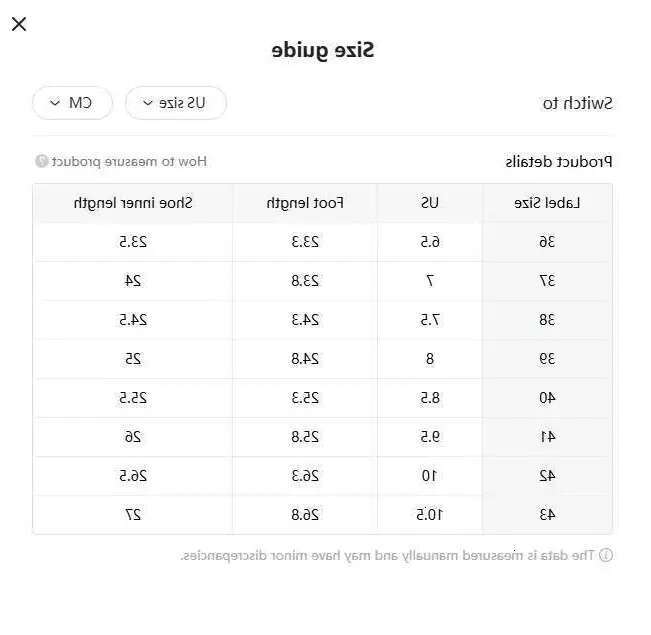Click the US column header
This screenshot has height=635, width=651.
click(x=430, y=203)
